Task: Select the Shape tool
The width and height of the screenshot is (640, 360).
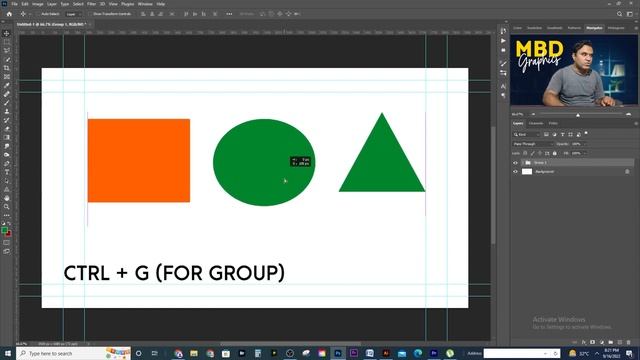Action: coord(7,189)
